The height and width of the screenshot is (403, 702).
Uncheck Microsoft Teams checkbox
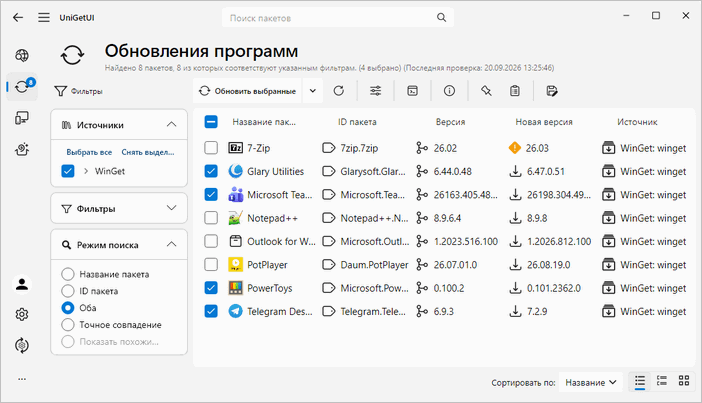(211, 194)
